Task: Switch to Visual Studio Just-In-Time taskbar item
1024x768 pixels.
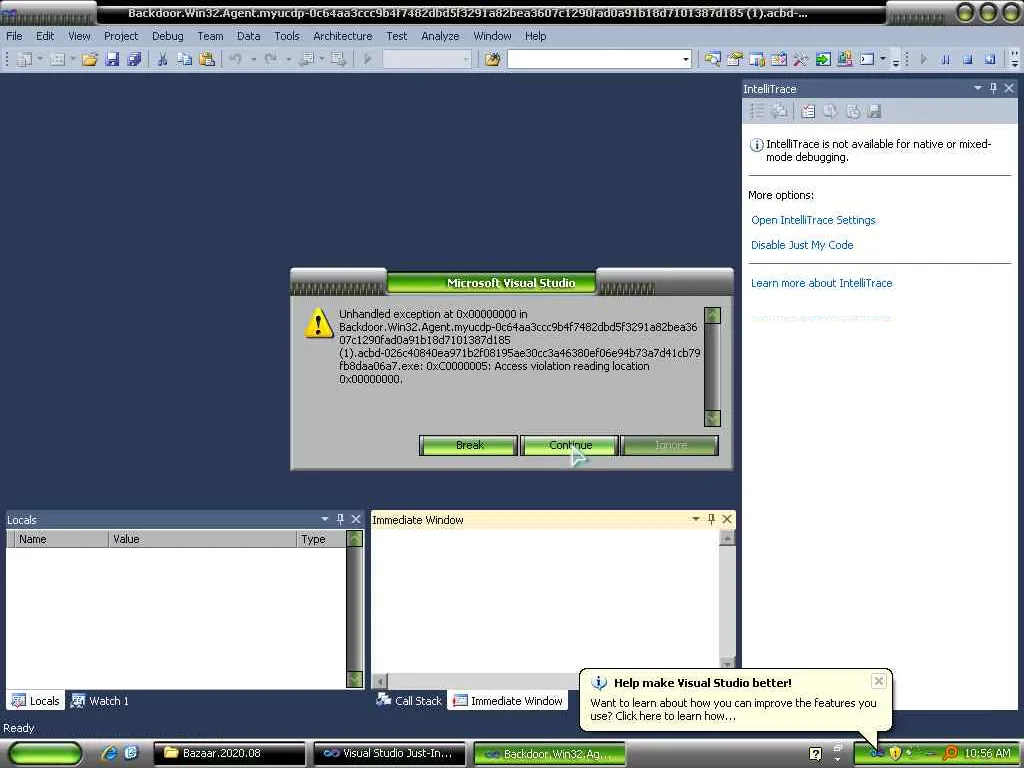Action: click(x=390, y=754)
